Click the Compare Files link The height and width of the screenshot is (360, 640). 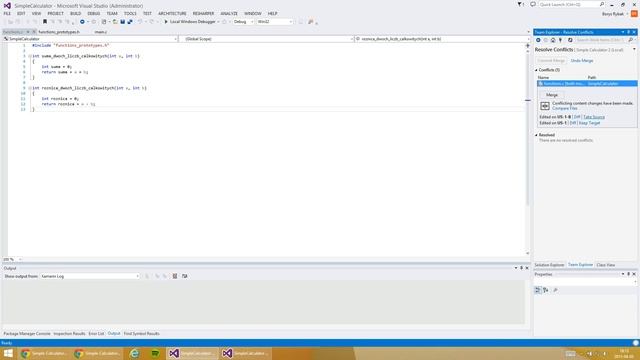[565, 108]
